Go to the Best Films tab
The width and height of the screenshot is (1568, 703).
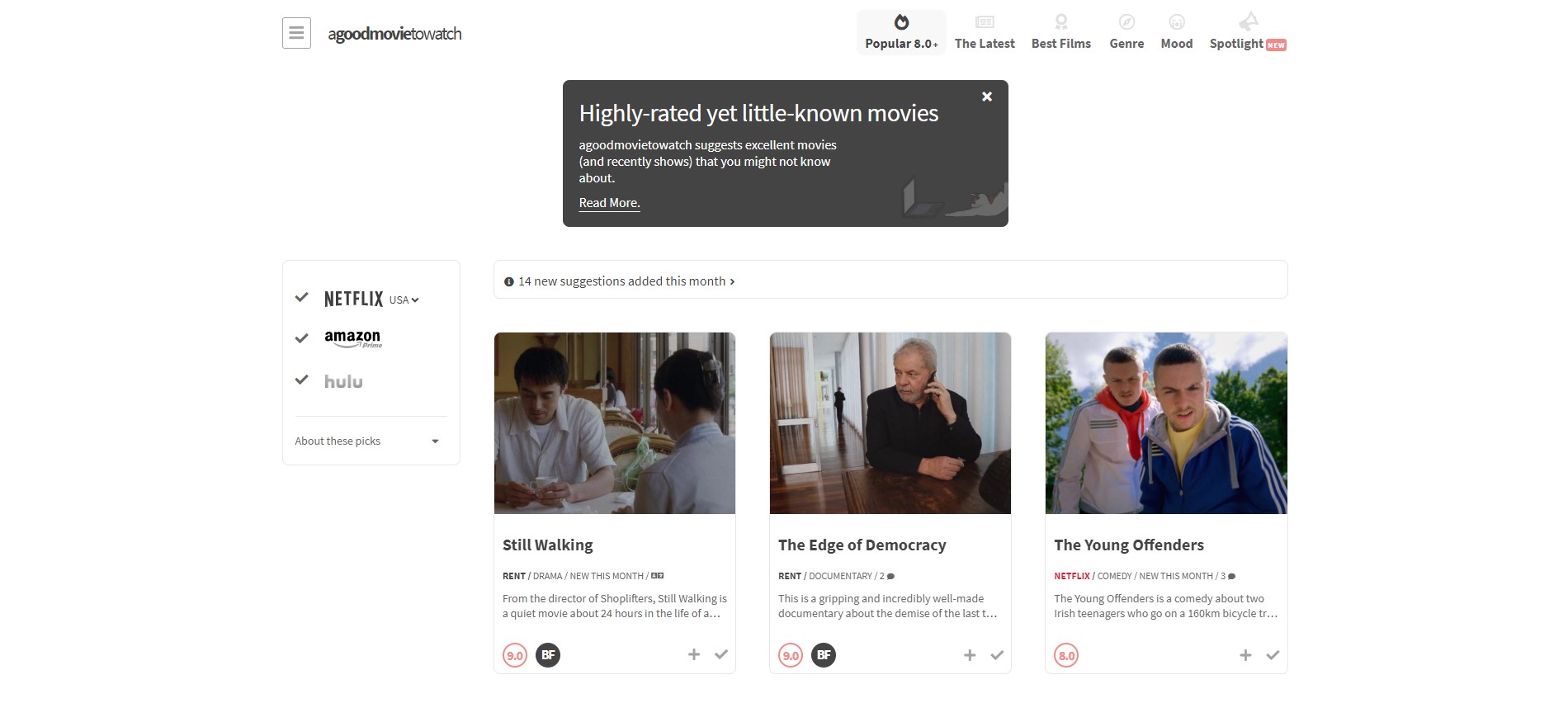pos(1060,32)
